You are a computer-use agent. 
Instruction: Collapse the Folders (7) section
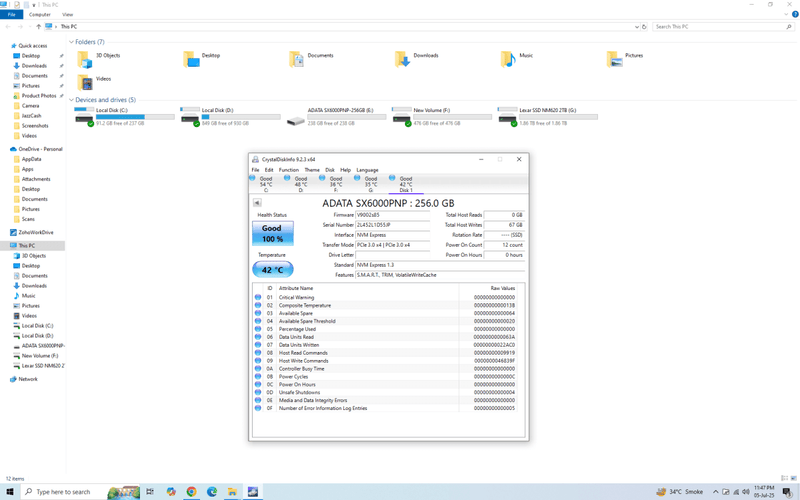(71, 42)
